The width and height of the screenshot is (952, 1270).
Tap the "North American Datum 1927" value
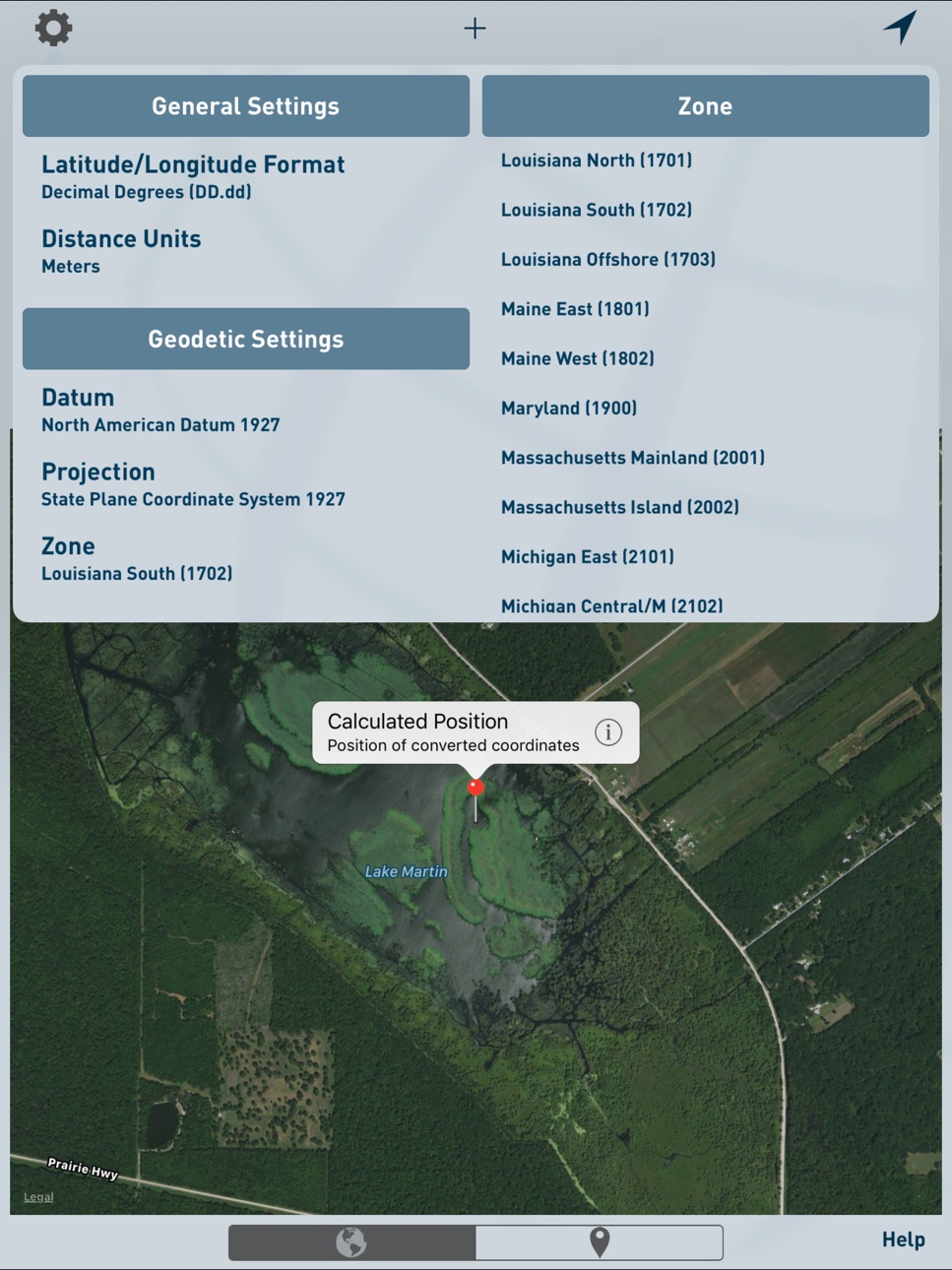coord(160,425)
